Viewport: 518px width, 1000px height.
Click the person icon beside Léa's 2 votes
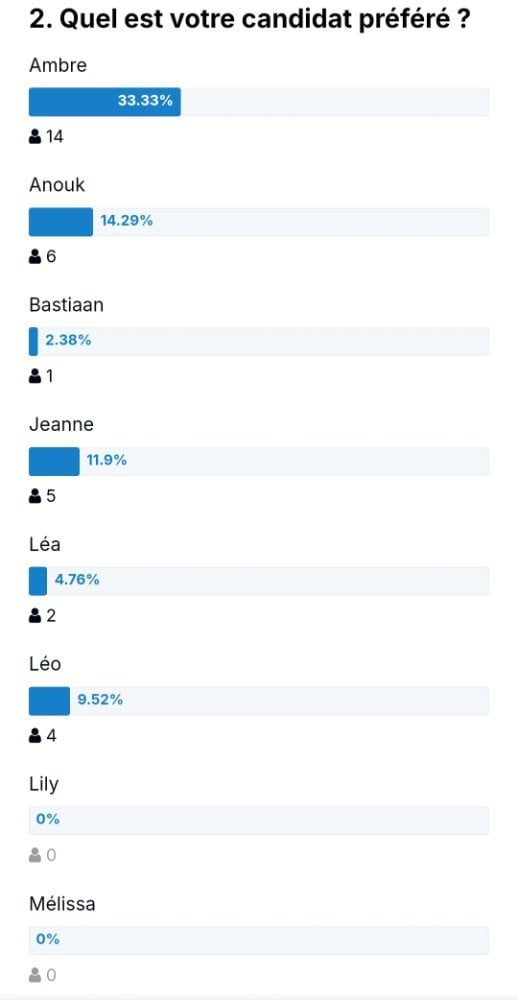(x=35, y=616)
